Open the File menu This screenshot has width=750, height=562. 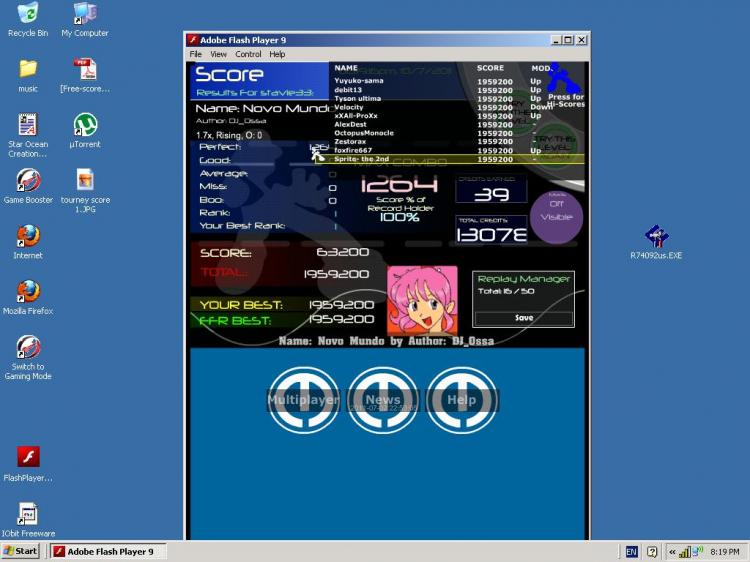(x=196, y=54)
